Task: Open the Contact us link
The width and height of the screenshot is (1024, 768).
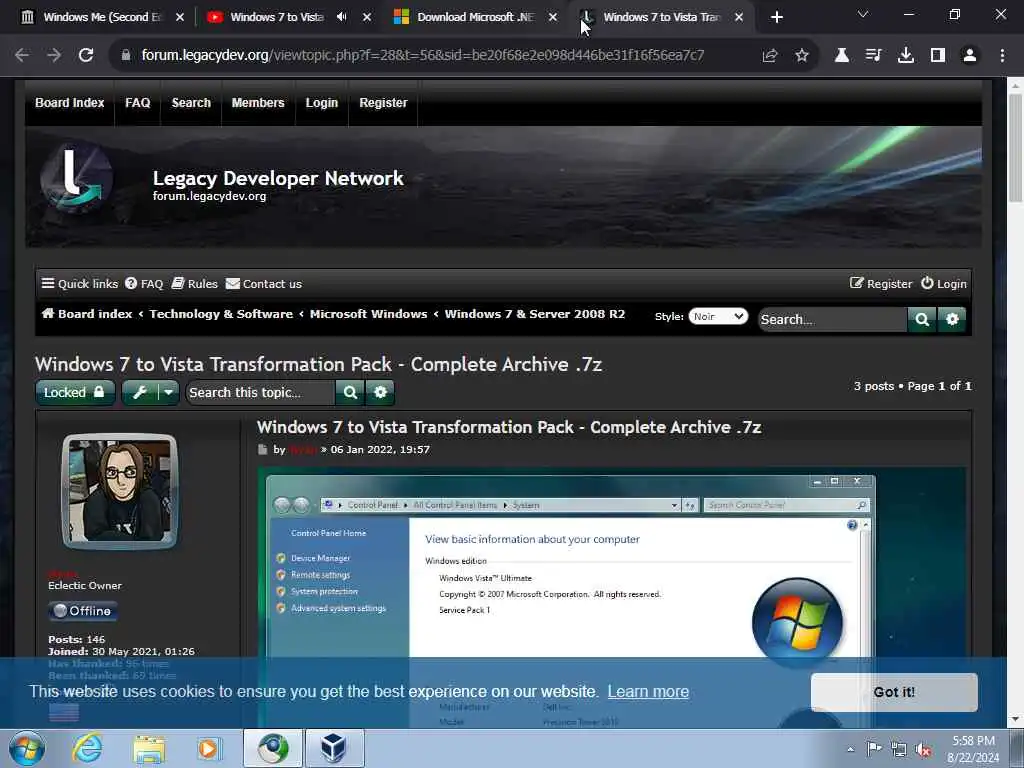Action: (264, 284)
